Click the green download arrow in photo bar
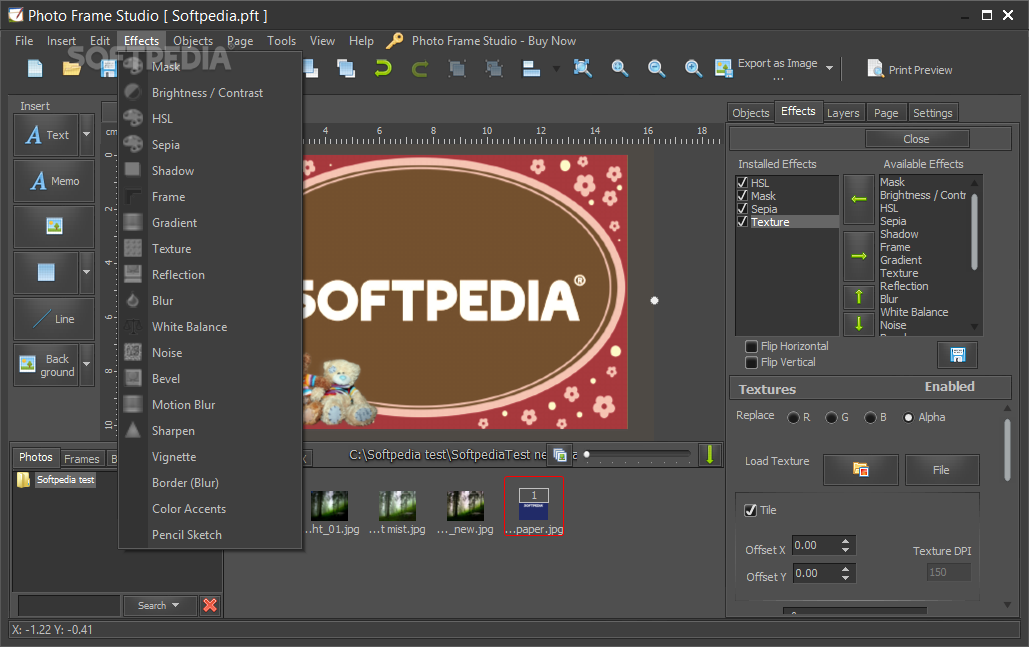This screenshot has width=1029, height=647. (709, 455)
